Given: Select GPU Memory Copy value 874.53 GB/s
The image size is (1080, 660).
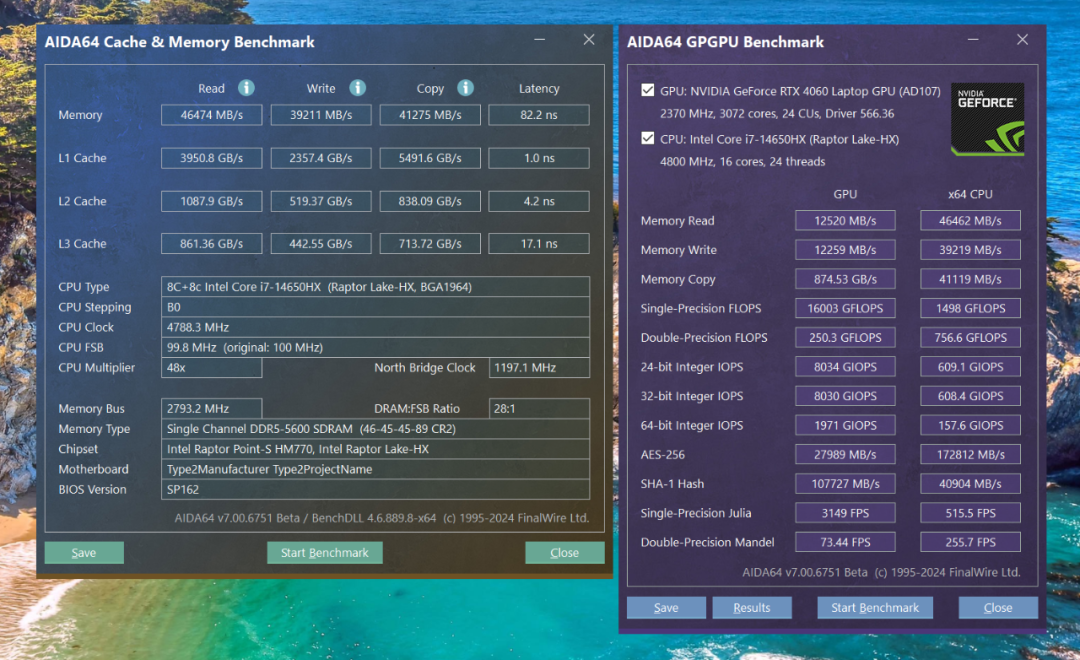Looking at the screenshot, I should coord(845,279).
